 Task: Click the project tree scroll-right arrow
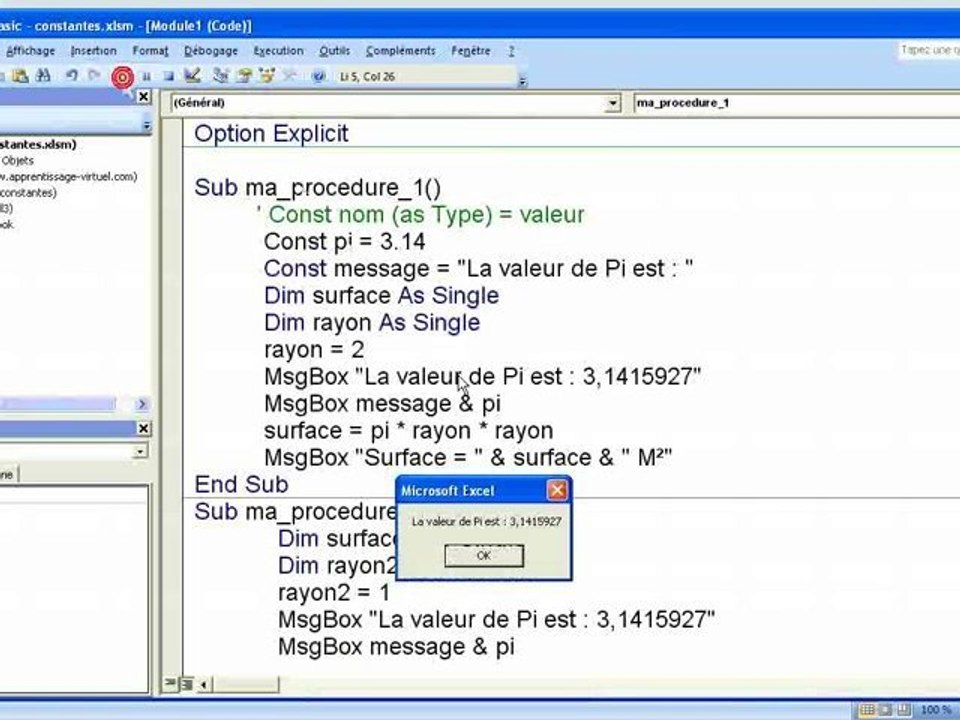click(x=141, y=404)
